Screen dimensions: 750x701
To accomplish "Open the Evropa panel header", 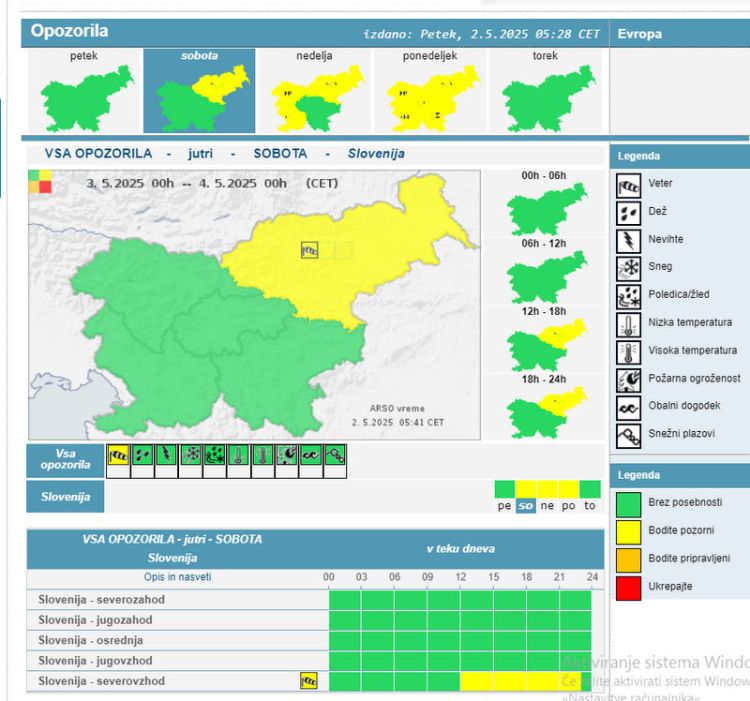I will click(x=640, y=33).
